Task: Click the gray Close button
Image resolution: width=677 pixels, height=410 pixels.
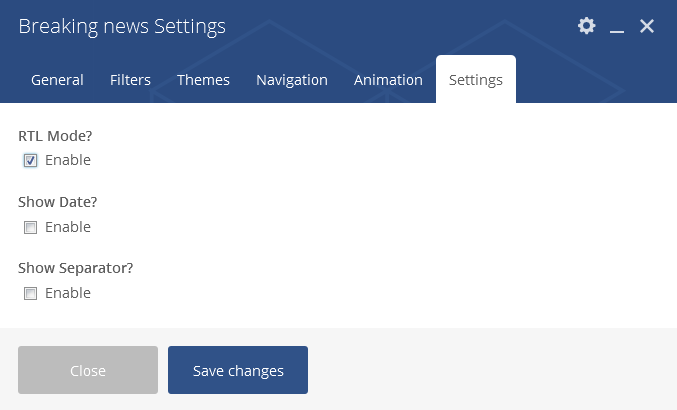Action: [x=88, y=370]
